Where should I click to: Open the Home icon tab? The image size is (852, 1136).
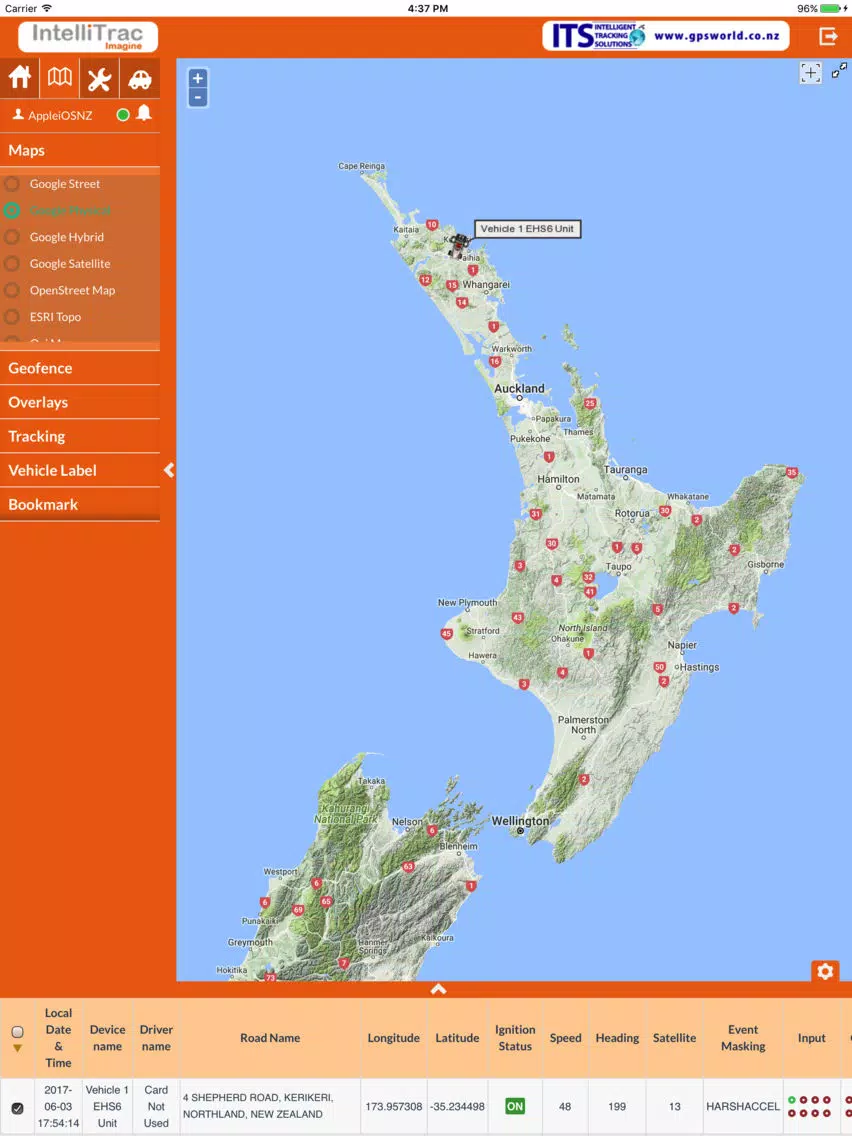pos(20,78)
